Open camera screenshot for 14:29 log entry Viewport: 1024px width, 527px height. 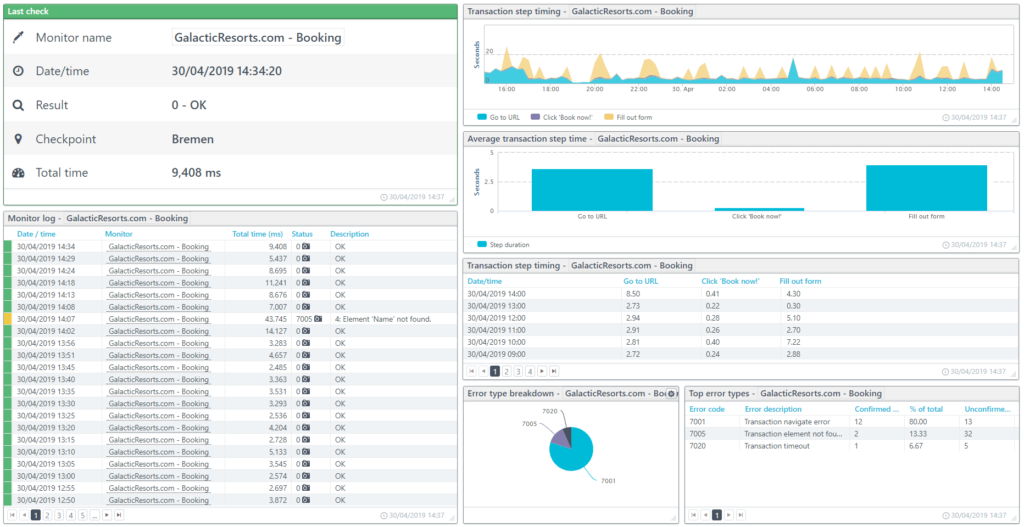[x=306, y=259]
